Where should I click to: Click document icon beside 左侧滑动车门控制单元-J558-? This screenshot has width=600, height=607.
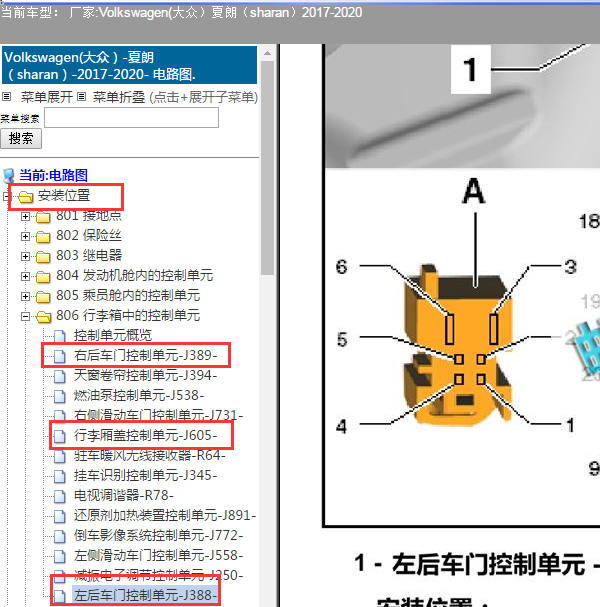pos(59,557)
